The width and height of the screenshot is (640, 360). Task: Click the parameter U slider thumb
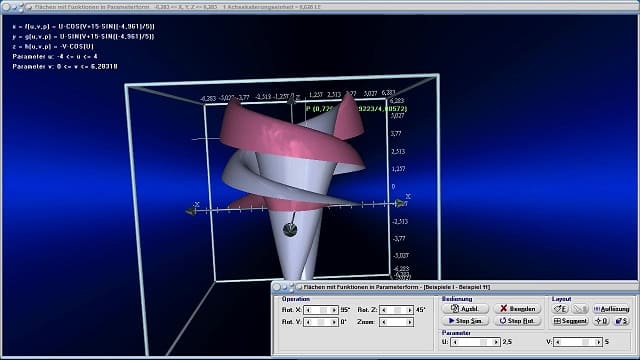pos(483,342)
